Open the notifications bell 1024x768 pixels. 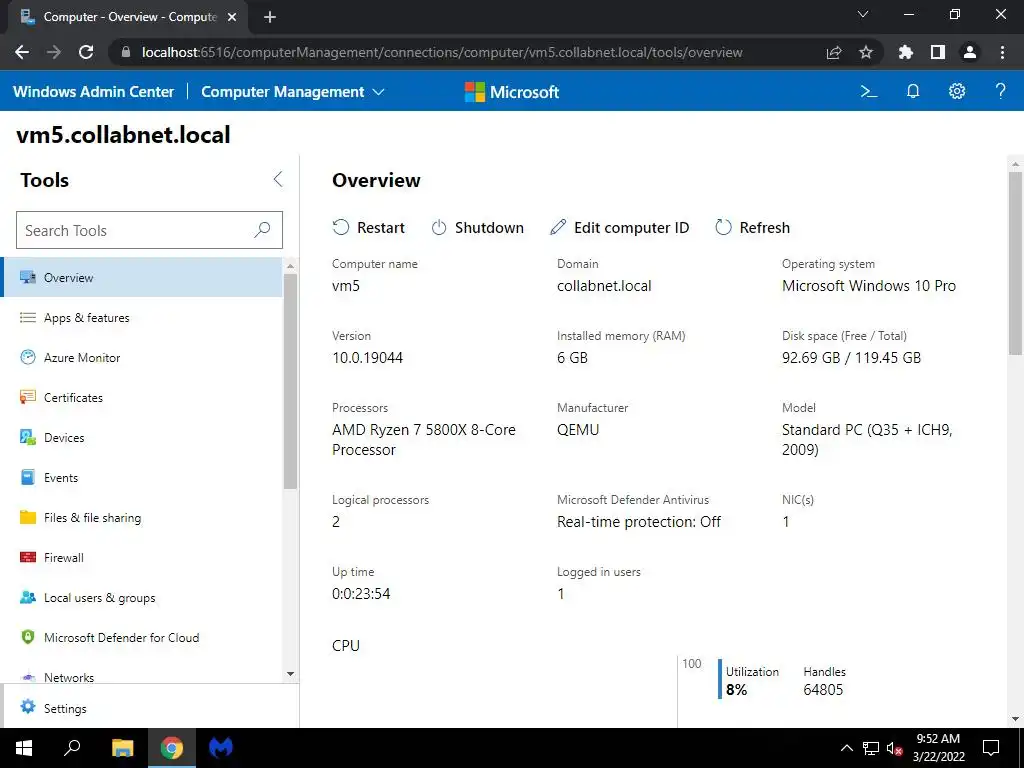[x=913, y=91]
